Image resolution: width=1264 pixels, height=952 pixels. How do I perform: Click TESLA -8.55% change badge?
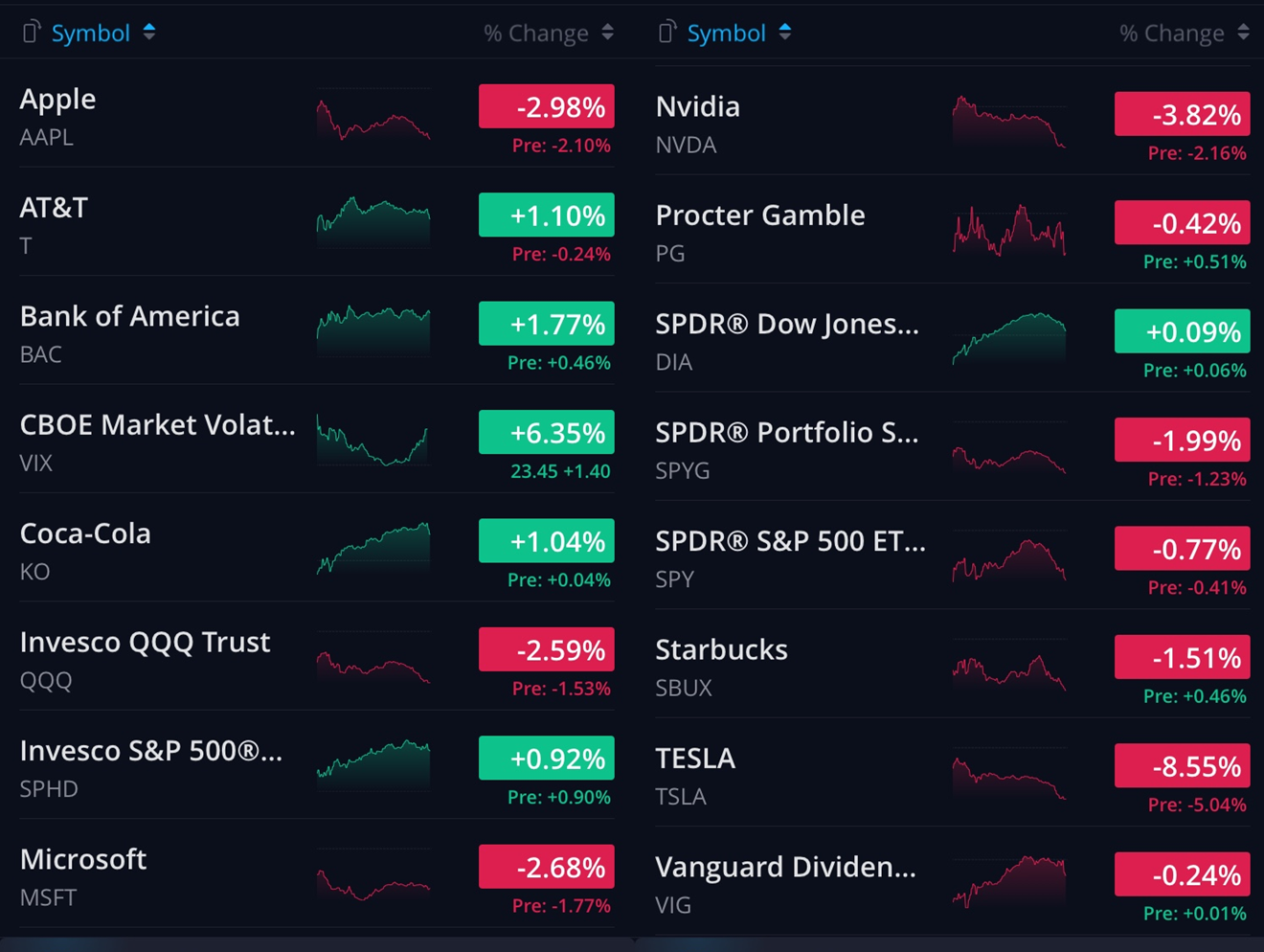coord(1183,766)
